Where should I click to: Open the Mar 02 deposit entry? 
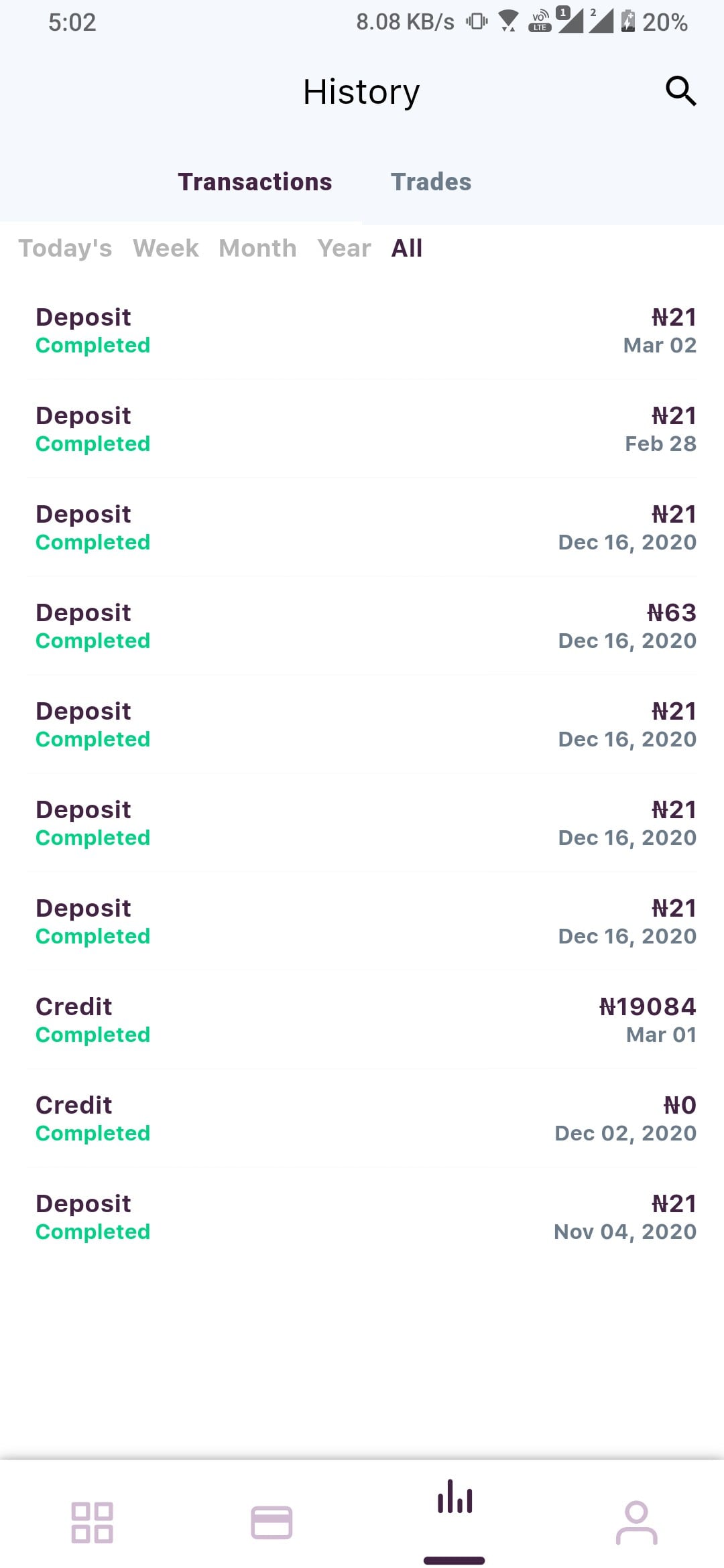coord(362,331)
